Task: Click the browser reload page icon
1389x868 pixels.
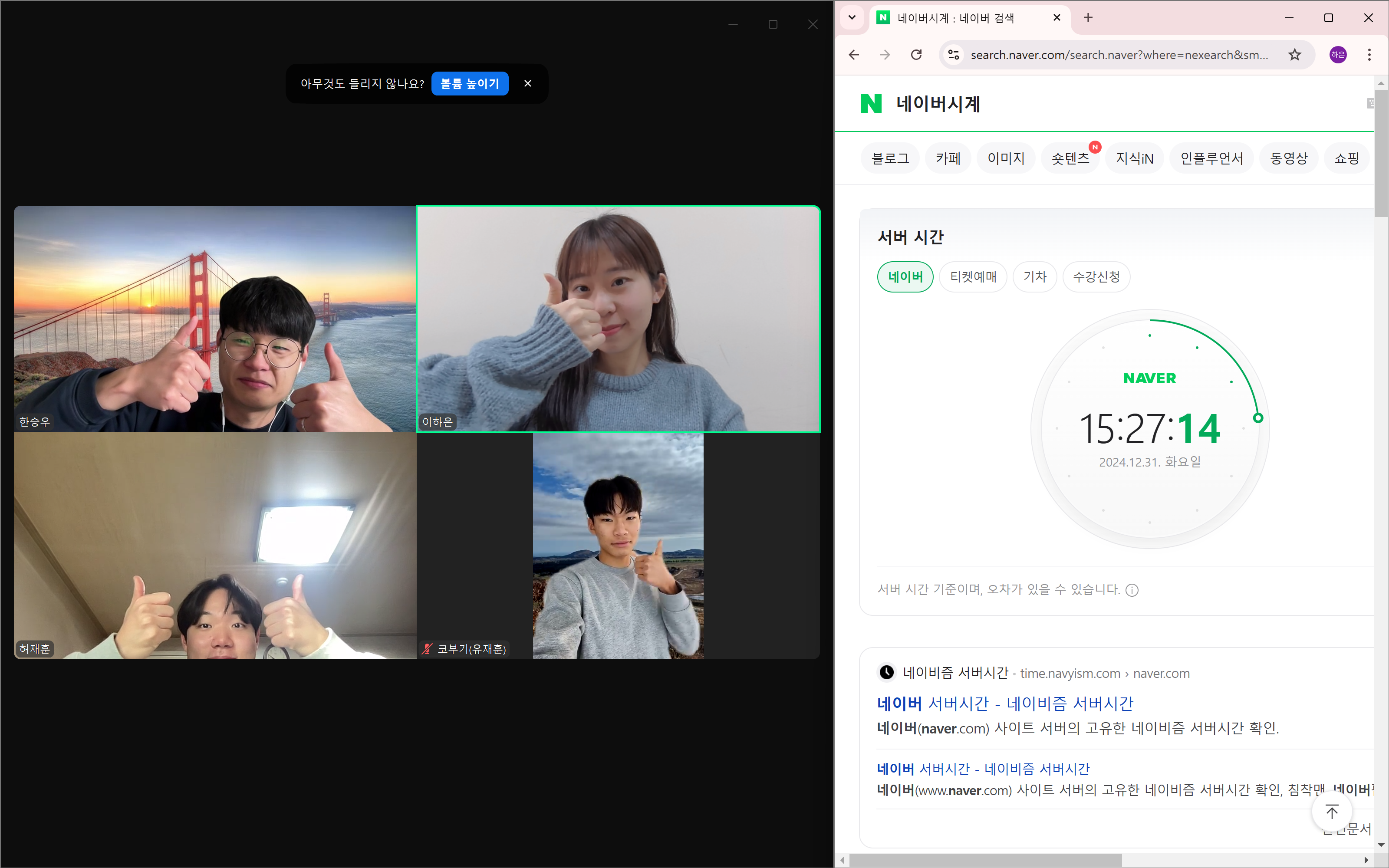Action: [916, 55]
